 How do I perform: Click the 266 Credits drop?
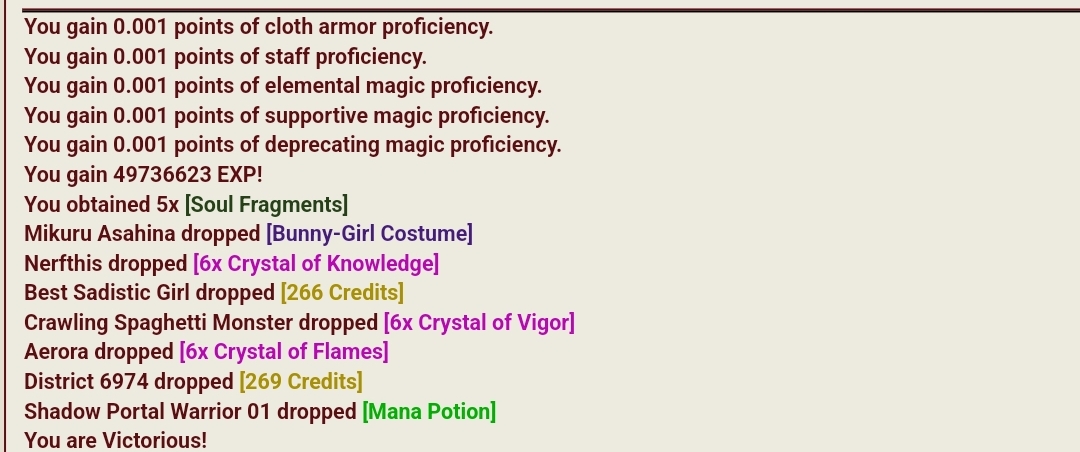[x=342, y=293]
